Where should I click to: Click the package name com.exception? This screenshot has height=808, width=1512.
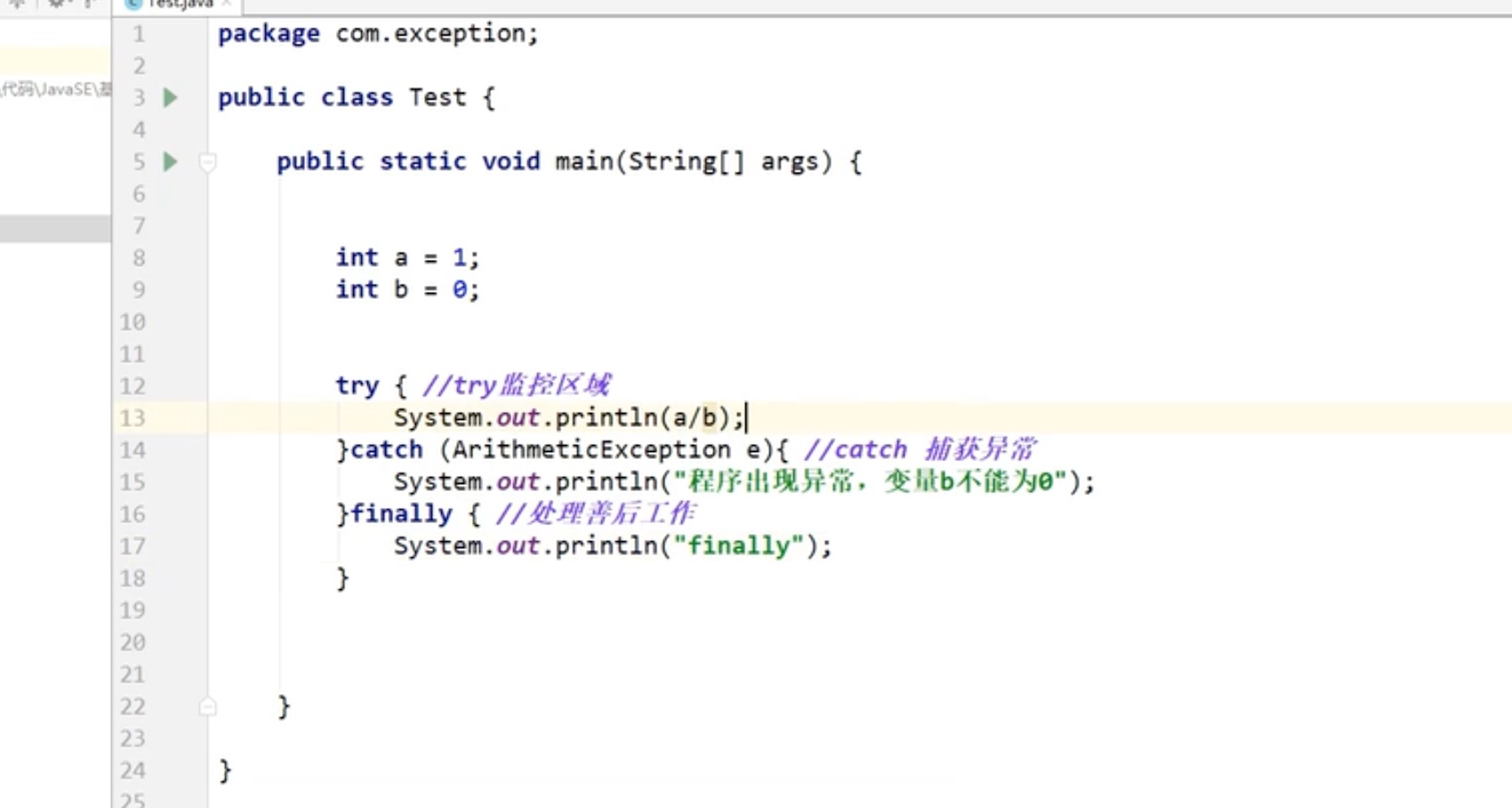click(x=436, y=33)
